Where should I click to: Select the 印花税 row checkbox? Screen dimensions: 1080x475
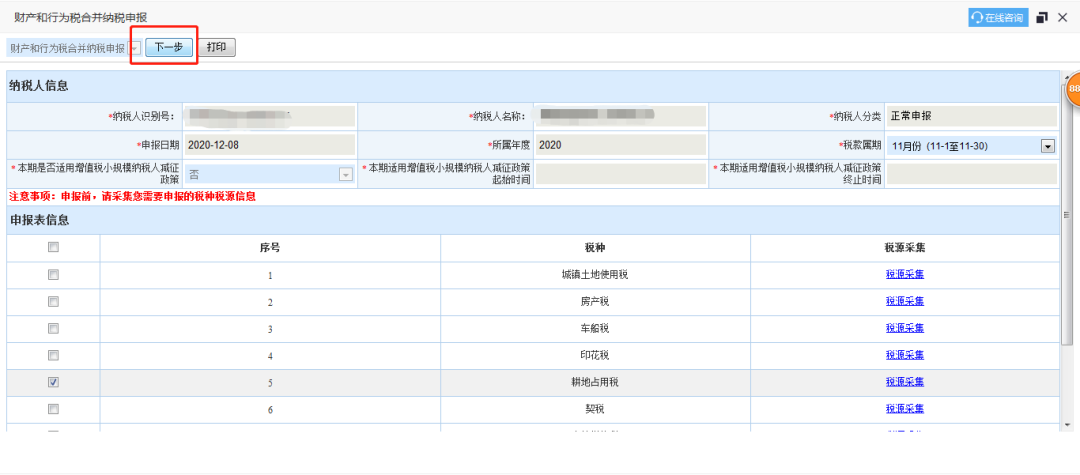click(x=53, y=355)
